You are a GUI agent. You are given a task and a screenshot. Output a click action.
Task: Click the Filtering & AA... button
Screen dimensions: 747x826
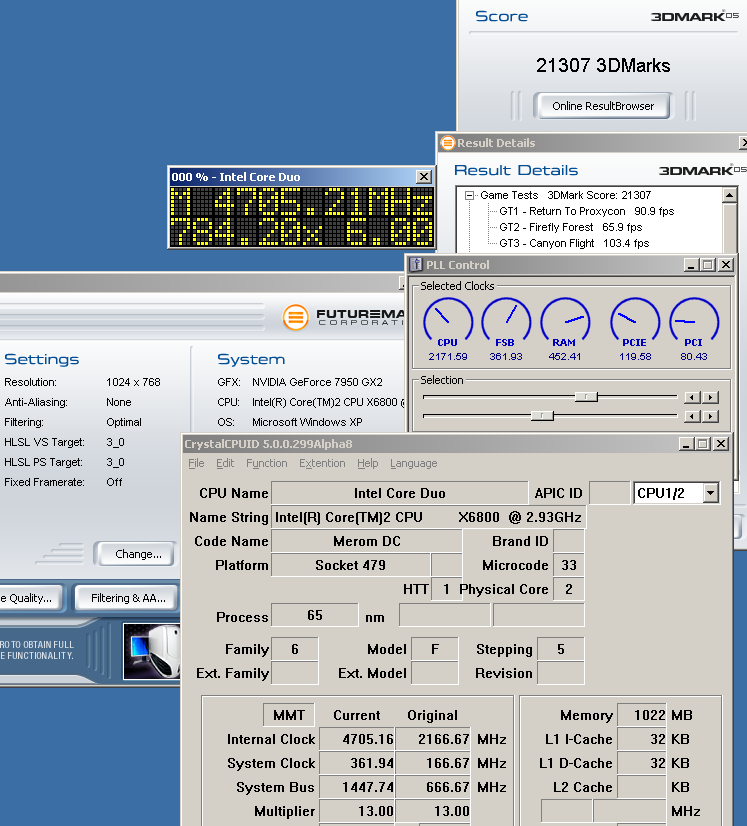click(x=127, y=598)
